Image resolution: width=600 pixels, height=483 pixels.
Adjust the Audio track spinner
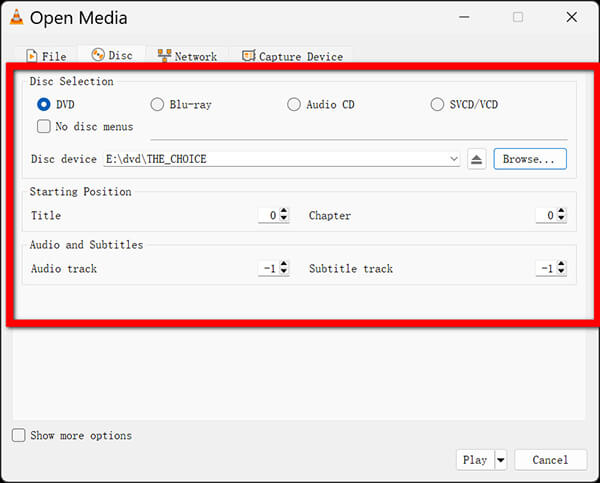pos(273,268)
